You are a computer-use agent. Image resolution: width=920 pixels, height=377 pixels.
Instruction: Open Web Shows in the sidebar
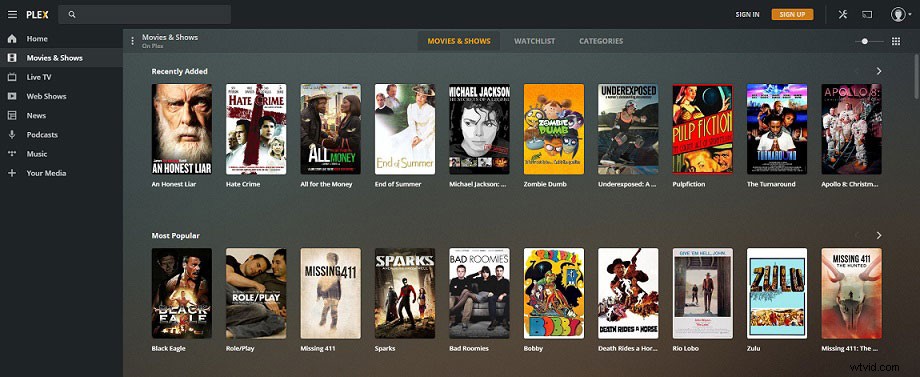pos(61,96)
